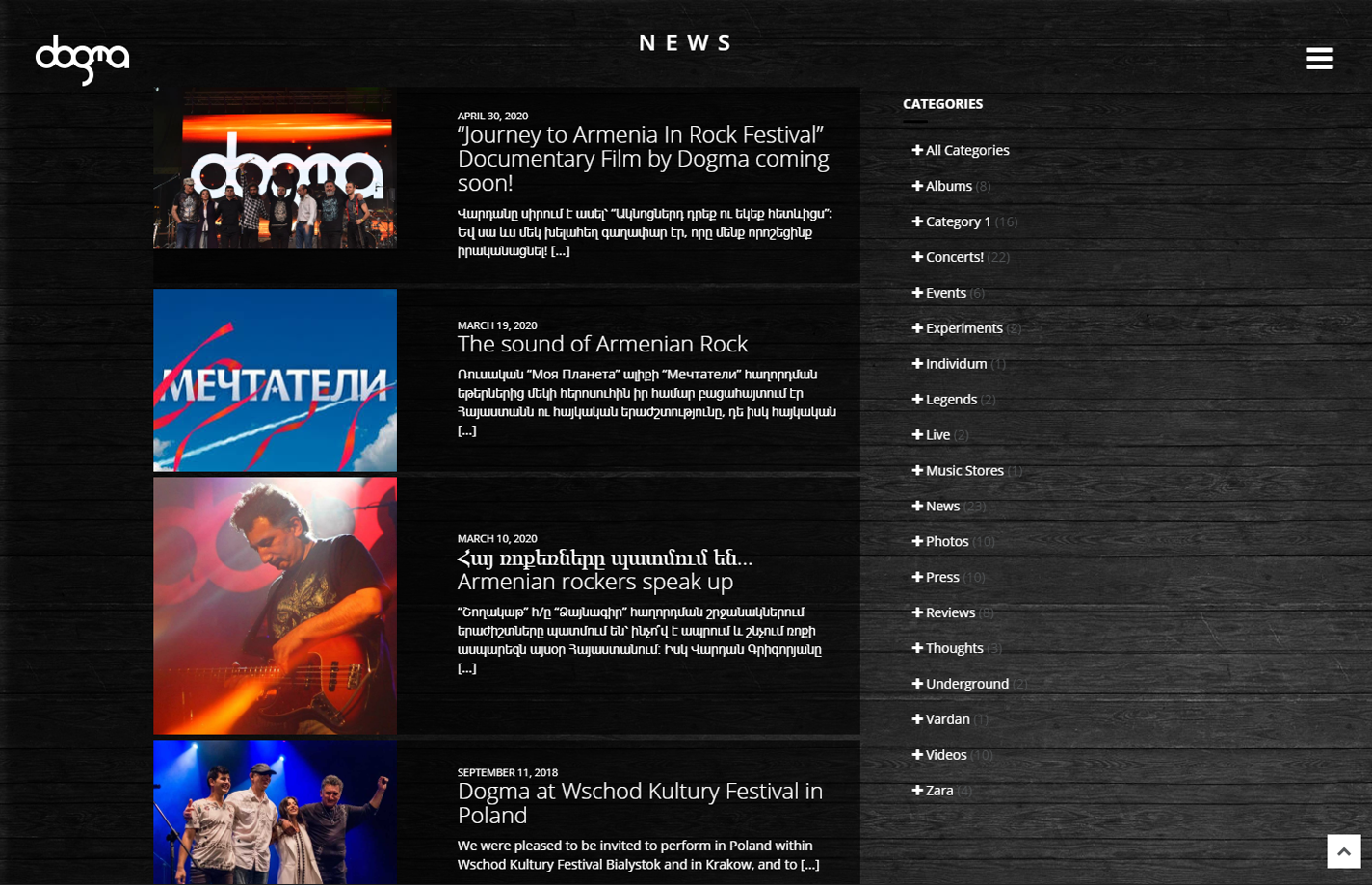Click the April 30, 2020 date

click(x=492, y=117)
